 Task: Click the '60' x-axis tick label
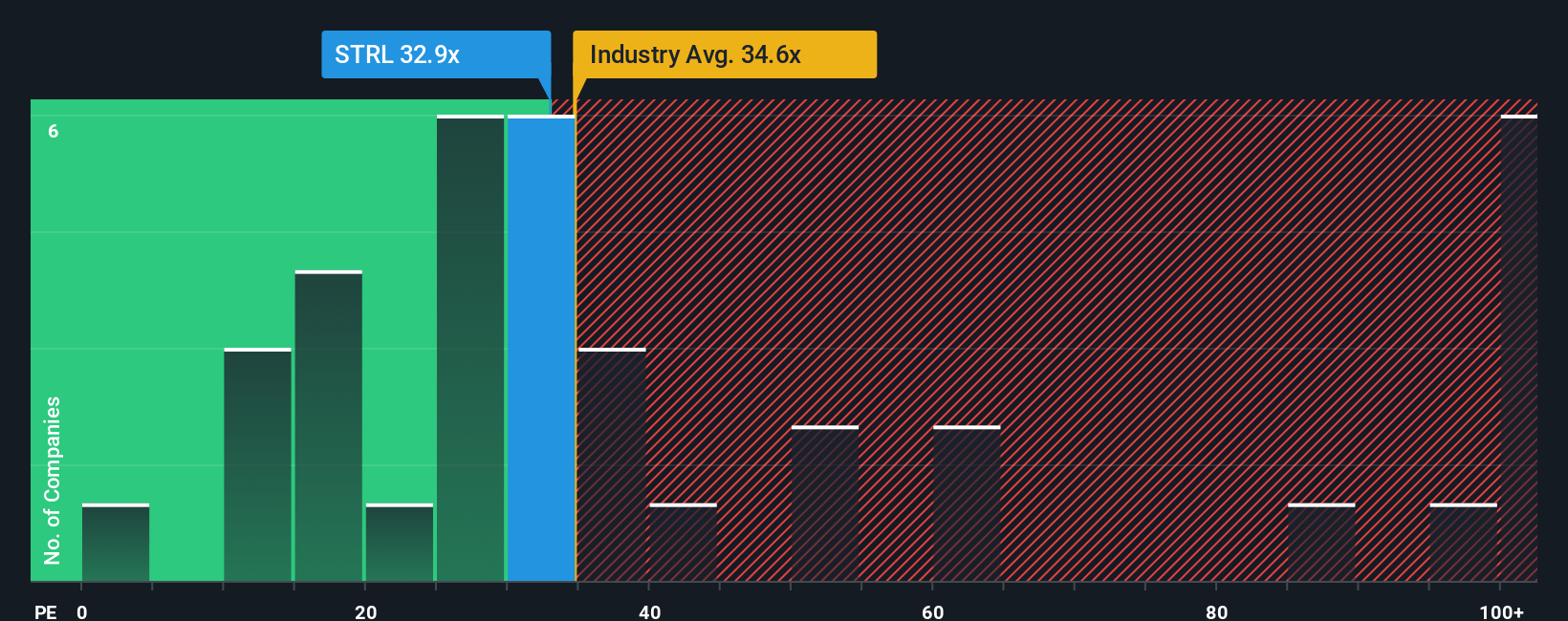tap(933, 612)
